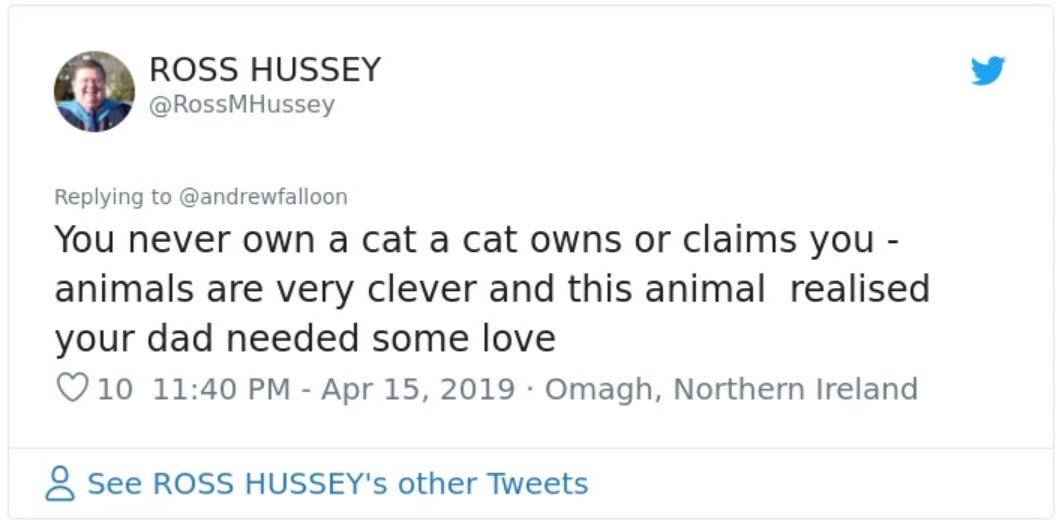This screenshot has width=1060, height=521.
Task: Click the word "Tweets" in the footer link
Action: (x=537, y=484)
